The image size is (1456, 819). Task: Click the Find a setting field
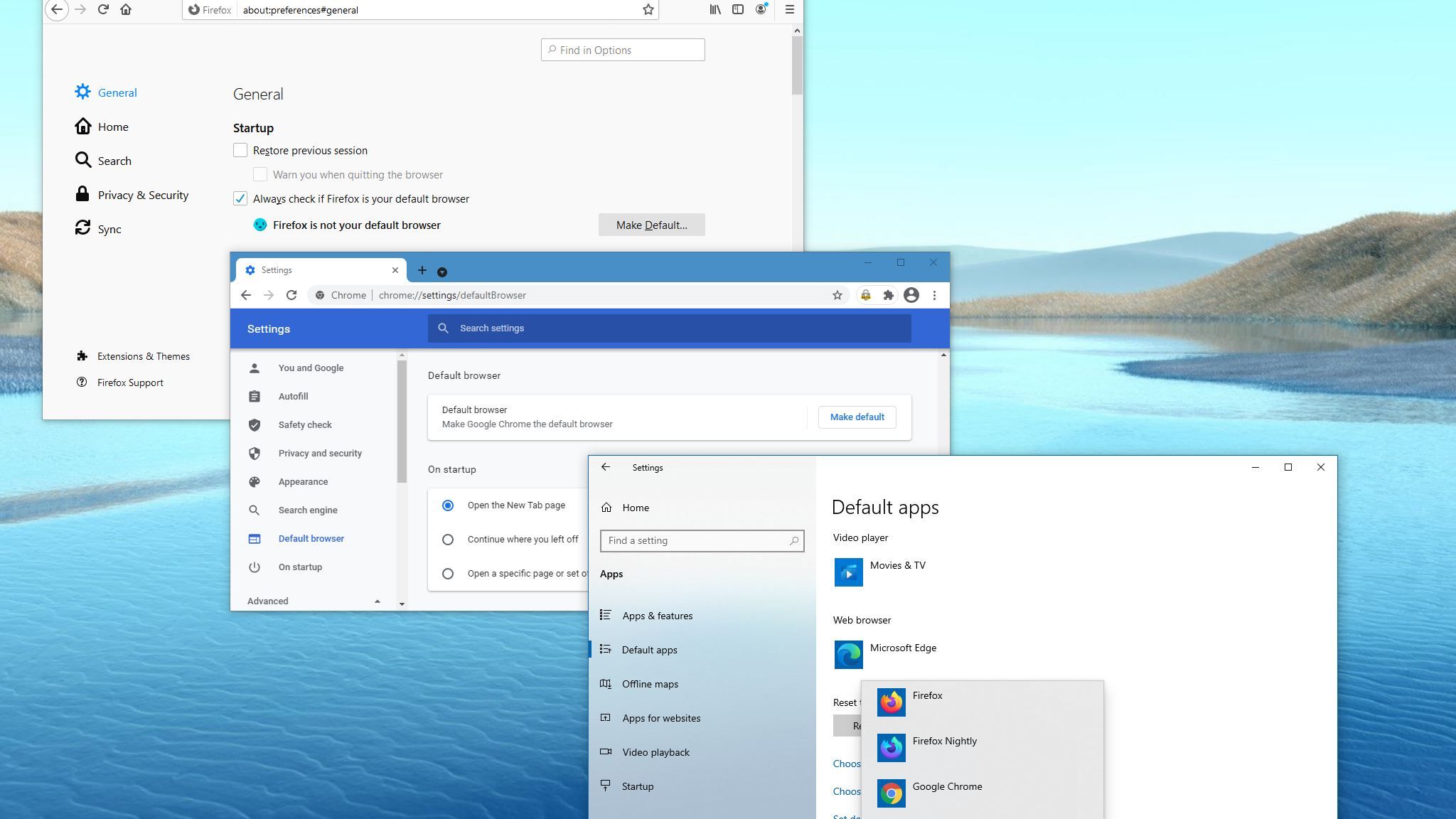(x=697, y=540)
